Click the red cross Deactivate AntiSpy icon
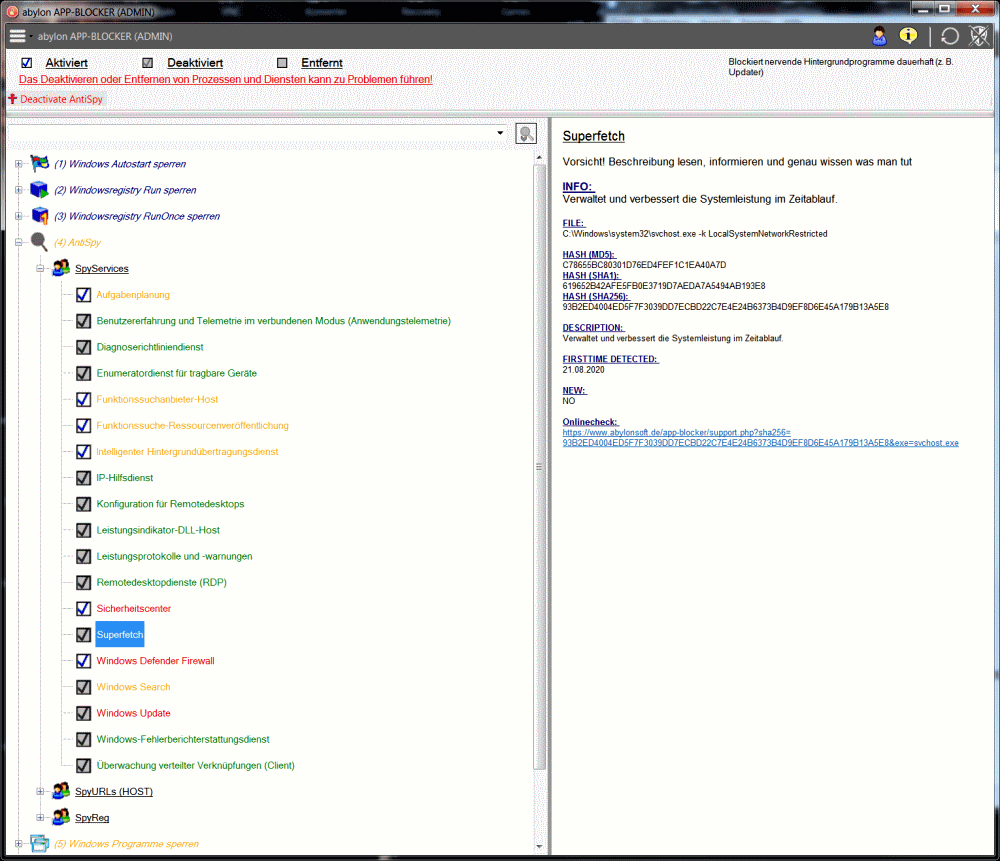Screen dimensions: 1000x861 pos(12,99)
